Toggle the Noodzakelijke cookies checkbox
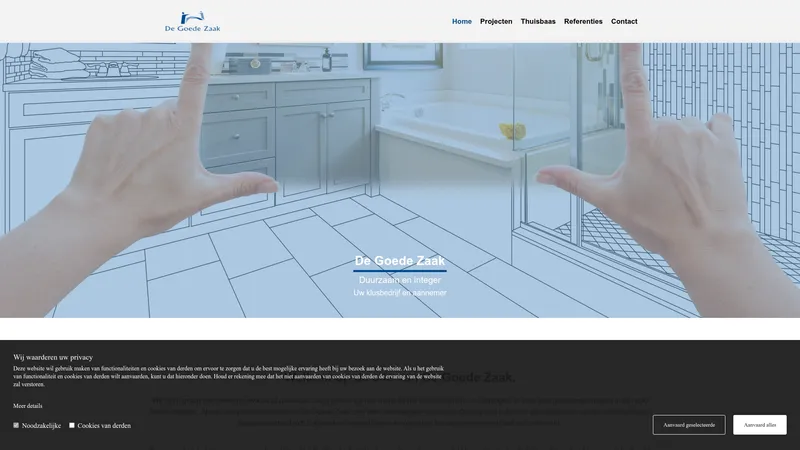The image size is (800, 450). (16, 425)
